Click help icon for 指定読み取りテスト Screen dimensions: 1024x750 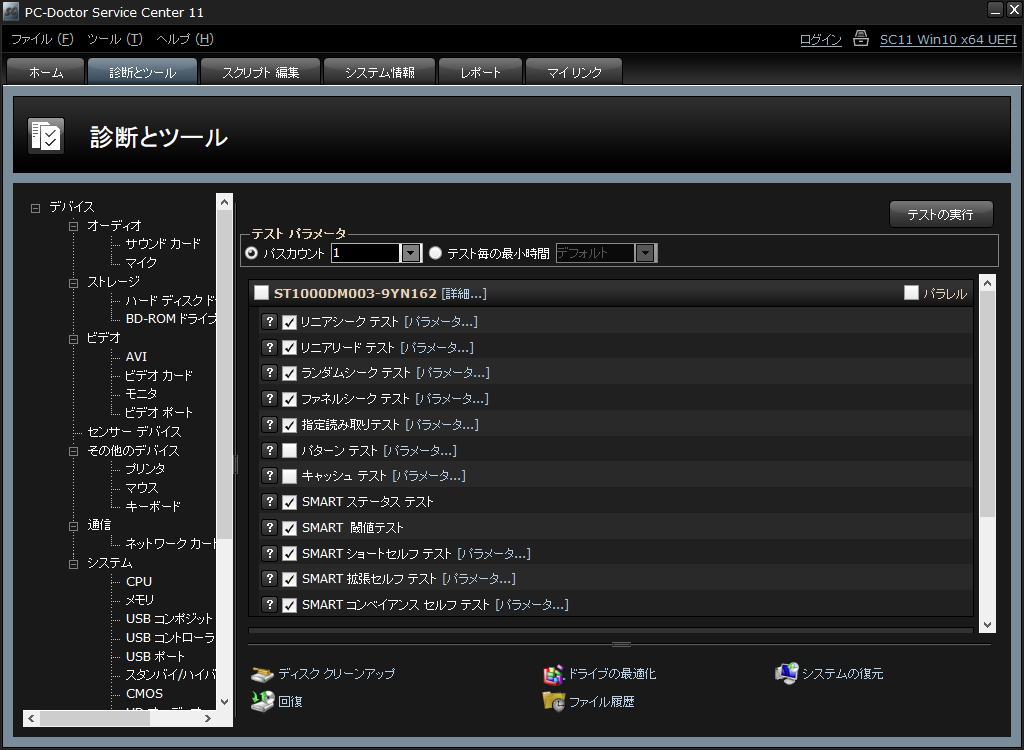pos(269,424)
